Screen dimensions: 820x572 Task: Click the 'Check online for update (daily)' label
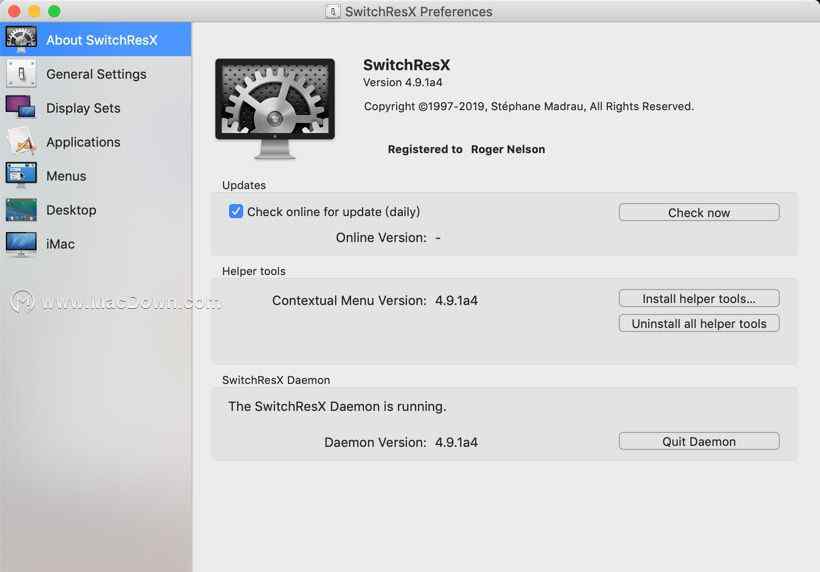point(334,212)
